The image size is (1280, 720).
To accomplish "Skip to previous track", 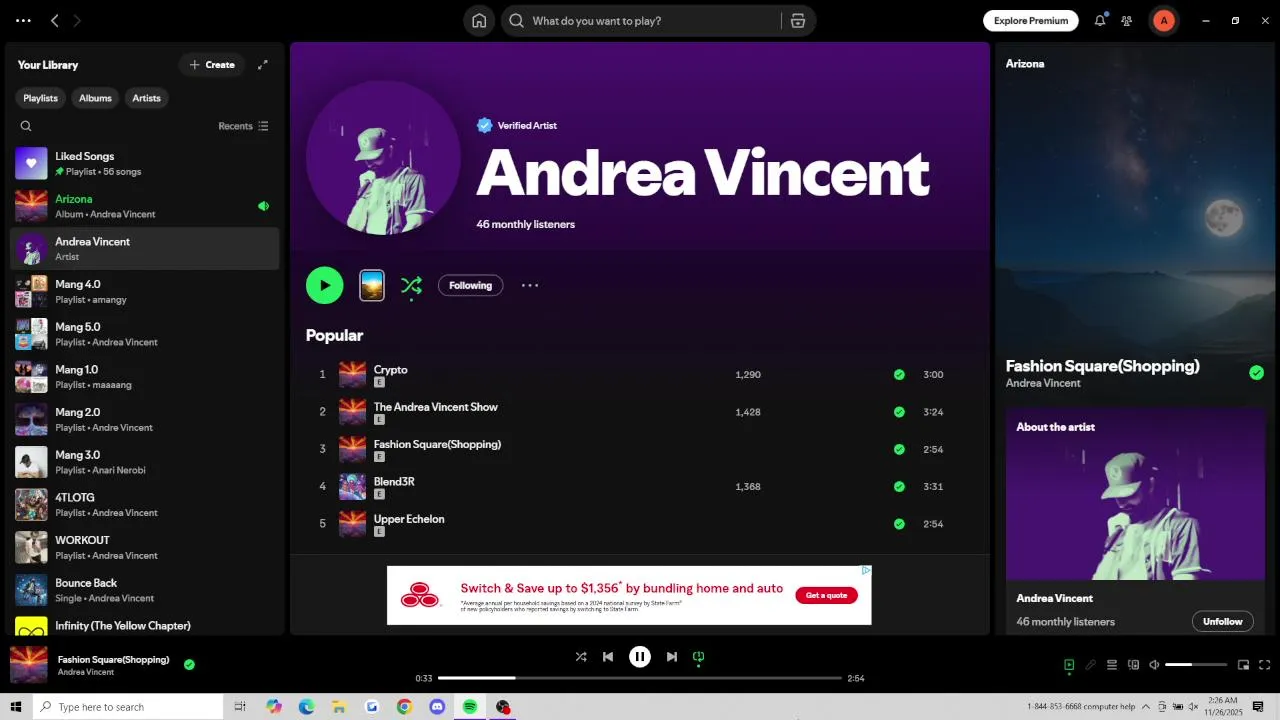I will click(x=608, y=657).
